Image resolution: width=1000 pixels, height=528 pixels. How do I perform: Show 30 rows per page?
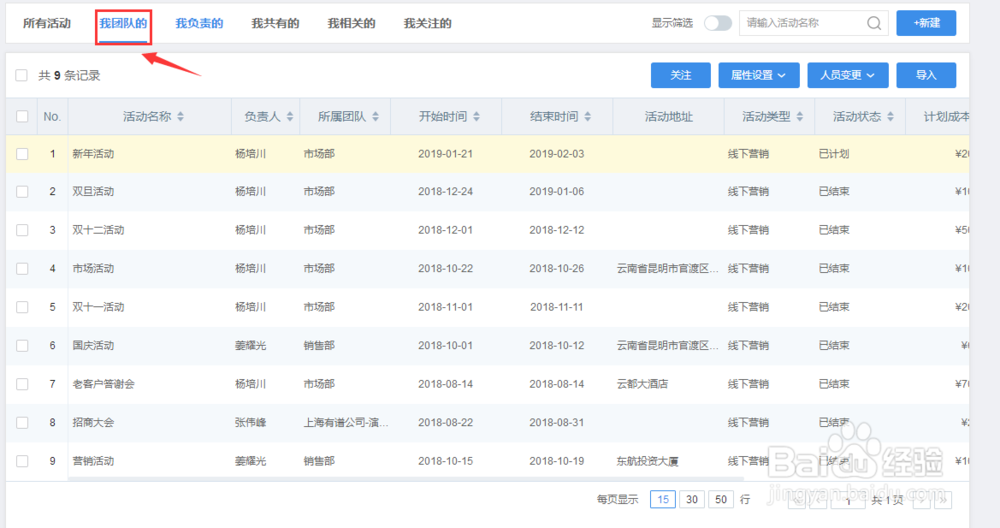click(x=692, y=499)
